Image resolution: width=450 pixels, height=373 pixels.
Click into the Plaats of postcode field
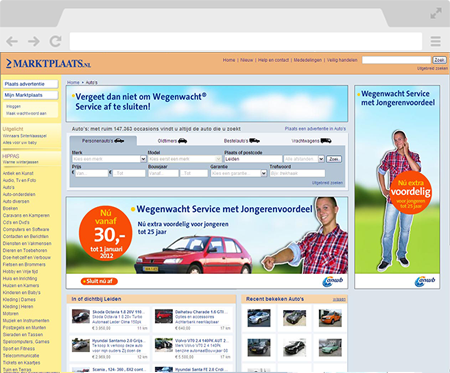point(253,159)
